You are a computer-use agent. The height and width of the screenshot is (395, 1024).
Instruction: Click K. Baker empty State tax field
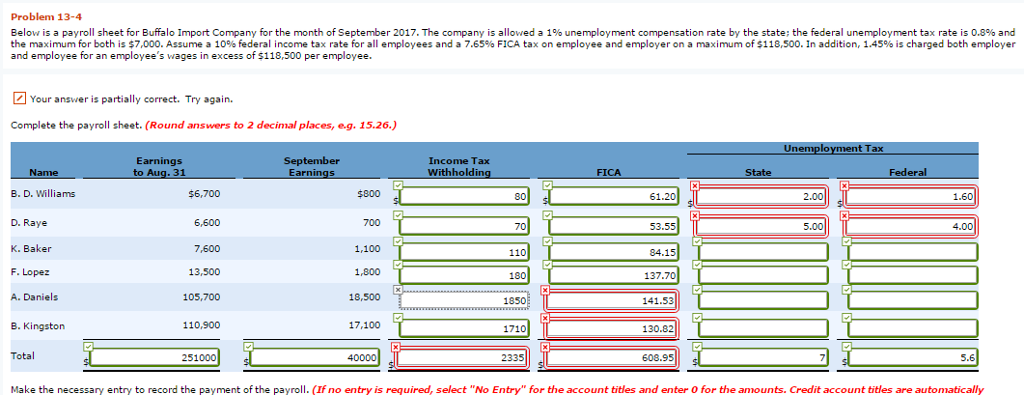763,251
